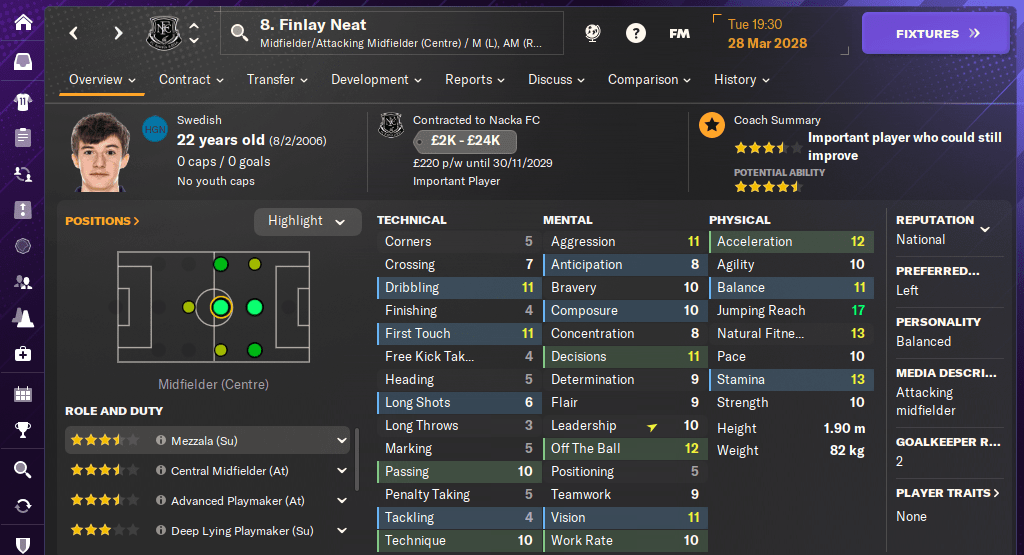
Task: Click the Fixtures button
Action: 936,33
